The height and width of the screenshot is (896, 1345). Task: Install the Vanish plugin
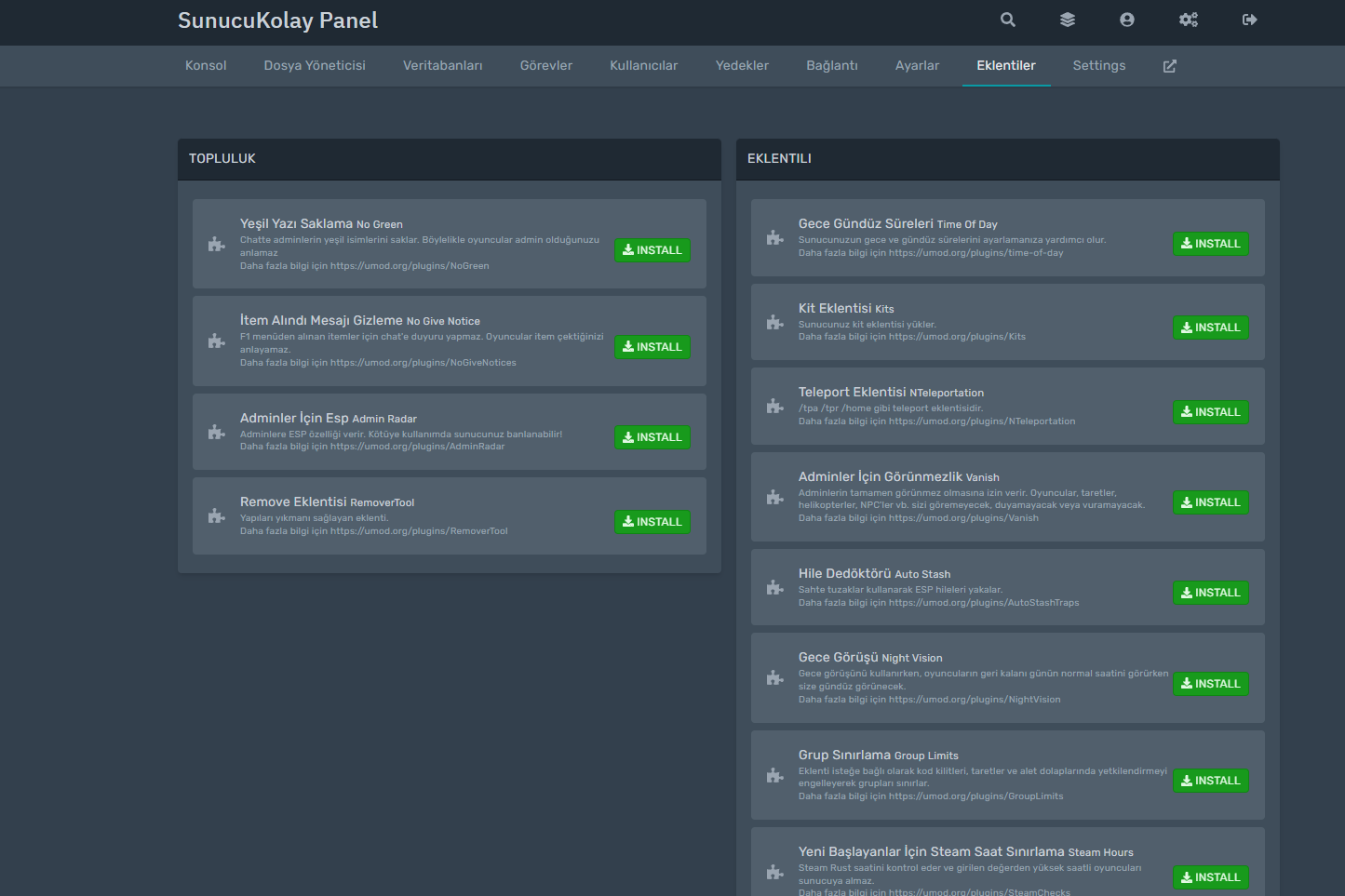coord(1211,502)
